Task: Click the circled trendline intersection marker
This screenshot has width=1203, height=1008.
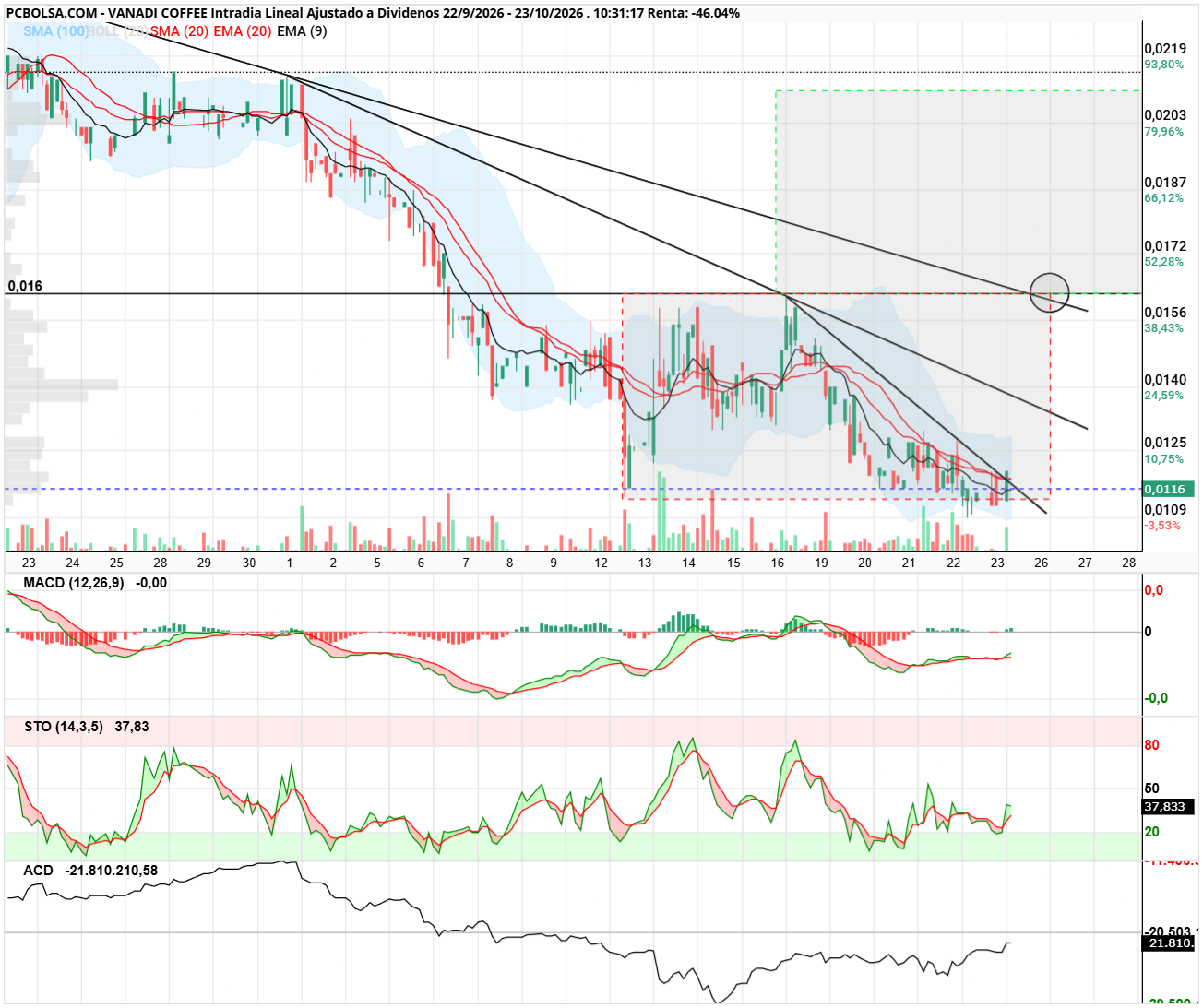Action: click(1049, 293)
